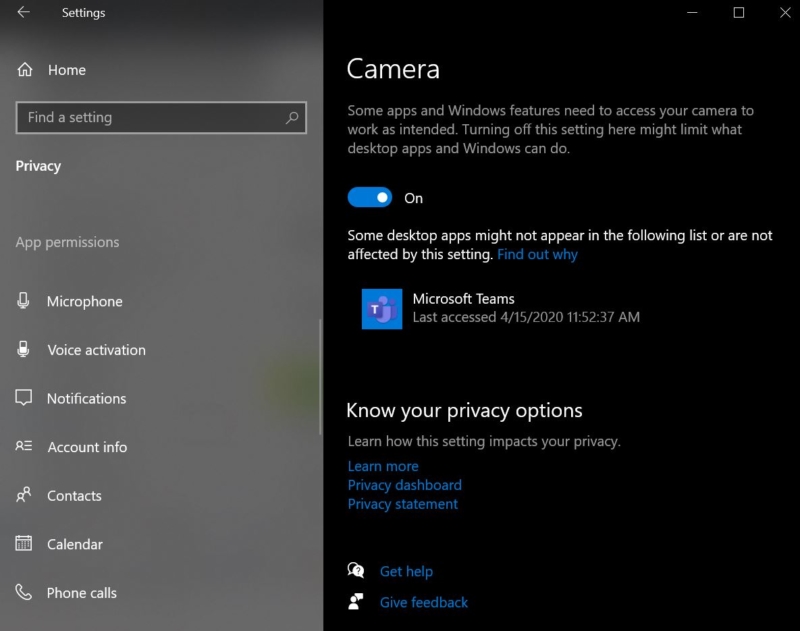Image resolution: width=800 pixels, height=631 pixels.
Task: Click the Contacts people icon
Action: [23, 495]
